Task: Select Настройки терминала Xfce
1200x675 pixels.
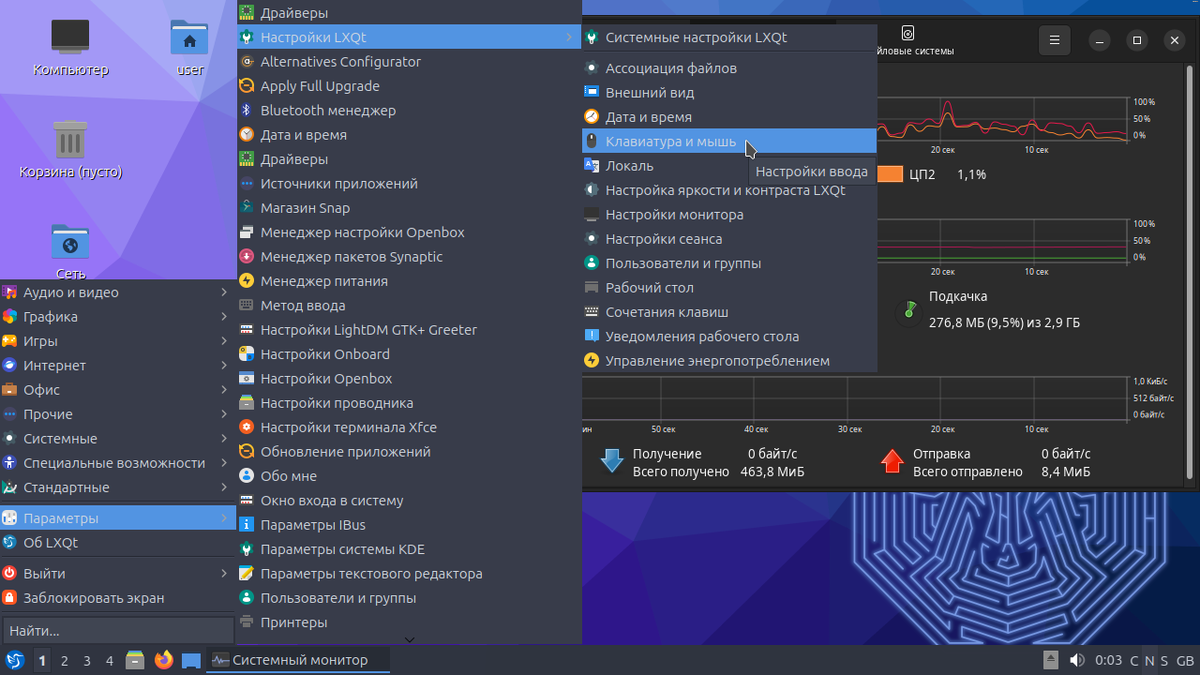Action: pos(409,427)
